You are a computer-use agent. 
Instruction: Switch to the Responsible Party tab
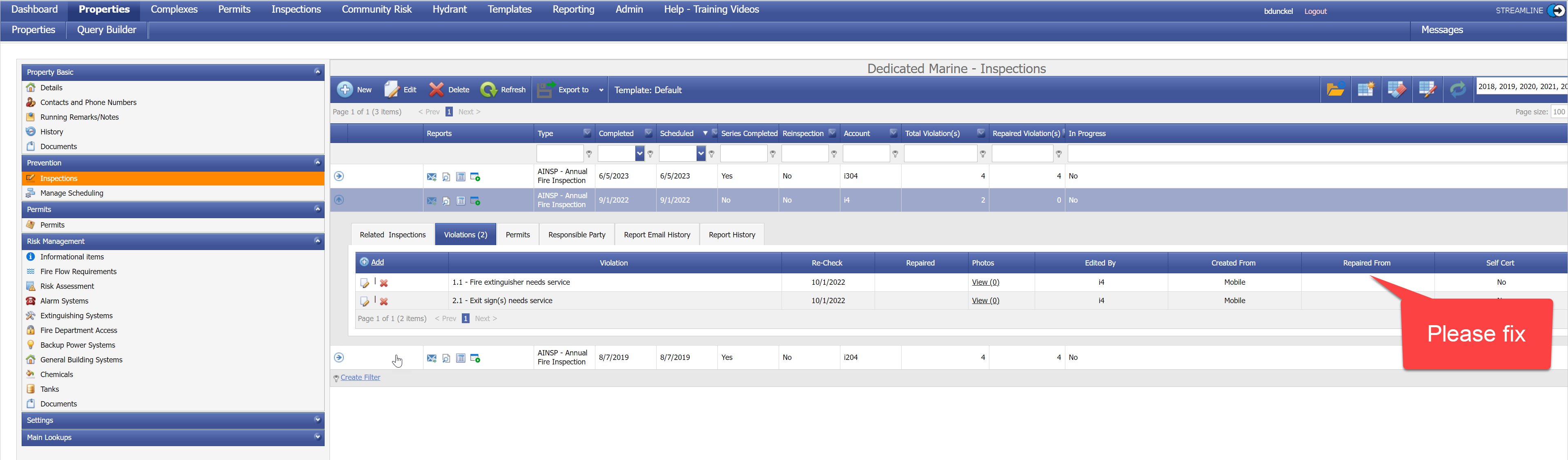[577, 234]
